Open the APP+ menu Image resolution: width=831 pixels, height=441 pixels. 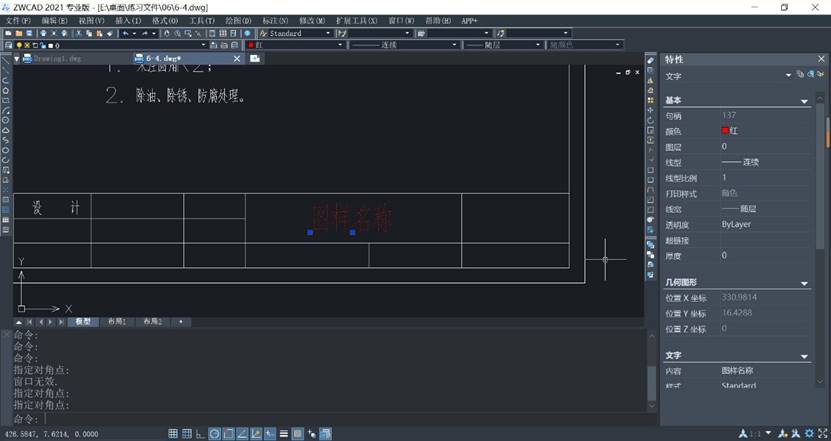click(x=469, y=20)
